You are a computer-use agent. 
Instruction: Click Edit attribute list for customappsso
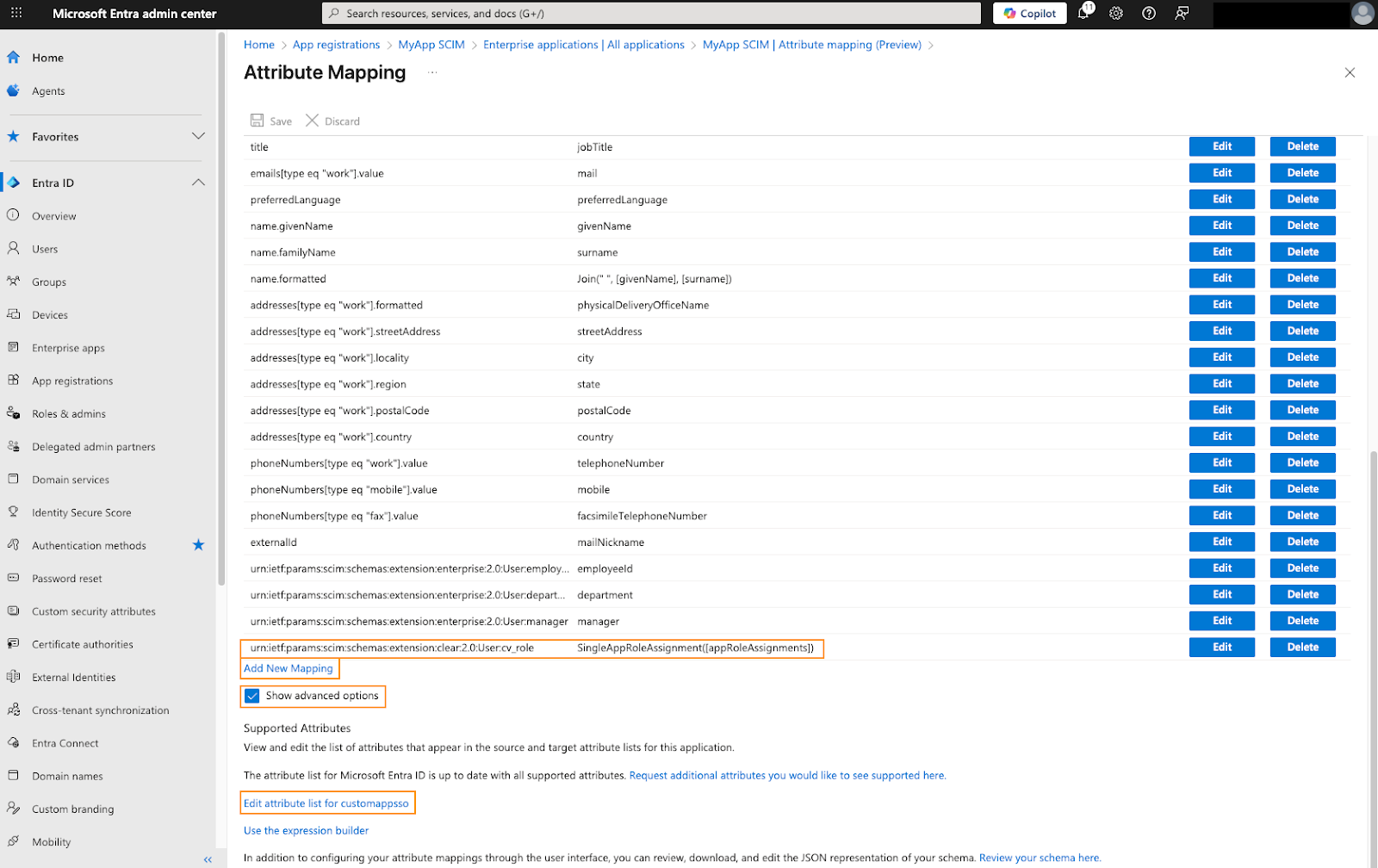326,803
